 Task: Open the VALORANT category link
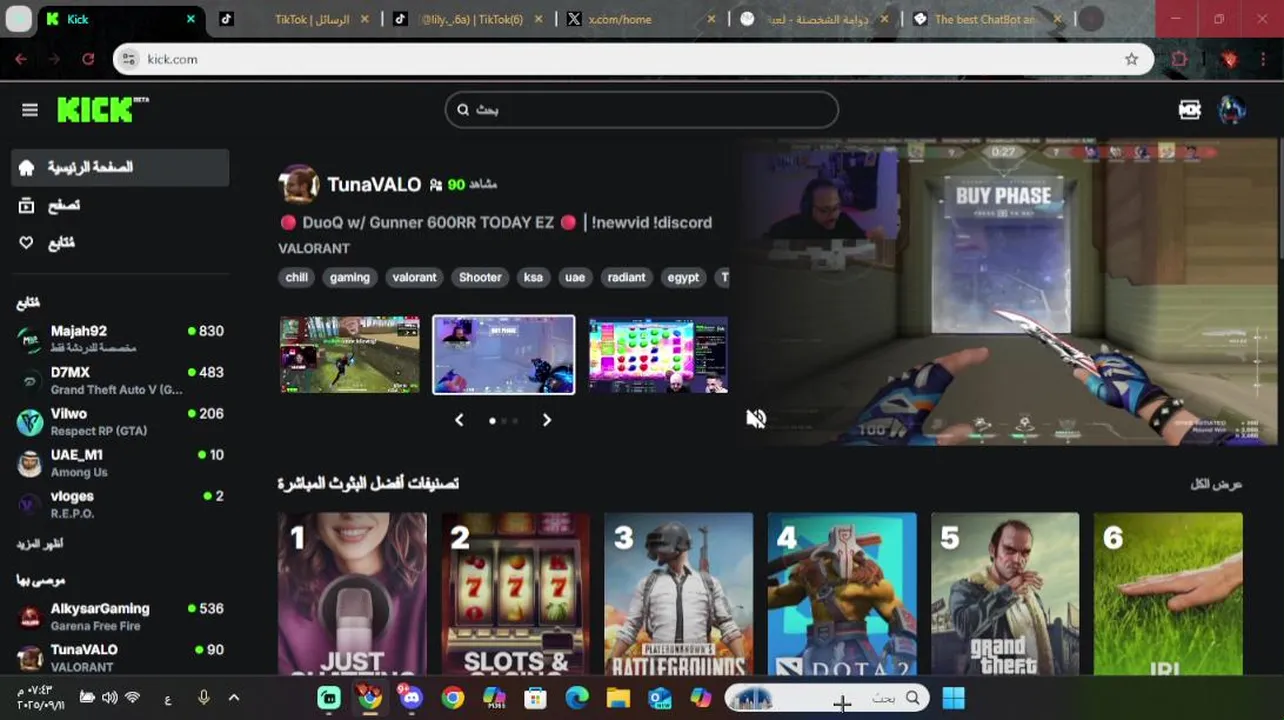[x=314, y=248]
